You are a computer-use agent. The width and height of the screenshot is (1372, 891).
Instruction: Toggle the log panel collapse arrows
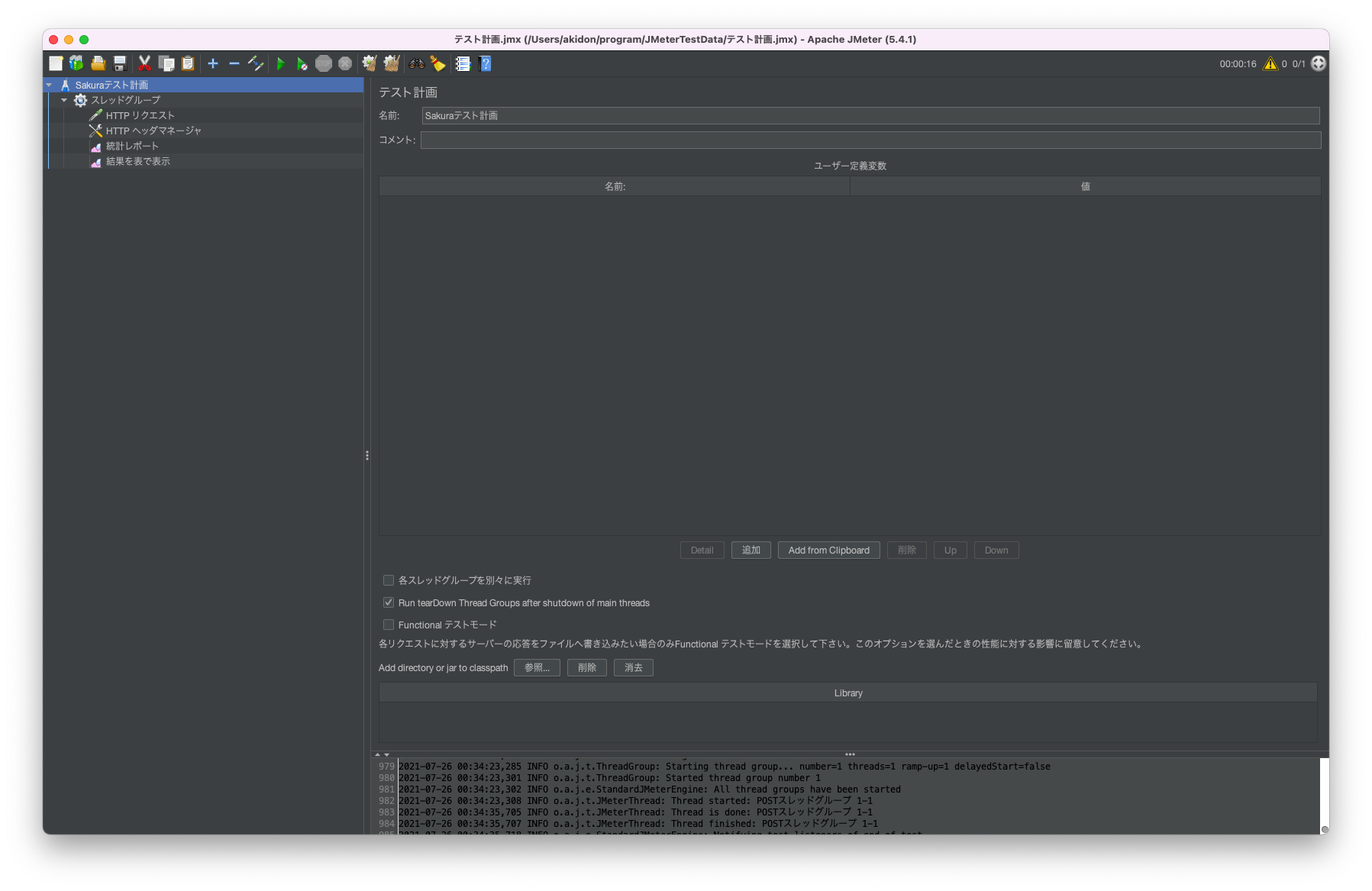click(x=382, y=754)
